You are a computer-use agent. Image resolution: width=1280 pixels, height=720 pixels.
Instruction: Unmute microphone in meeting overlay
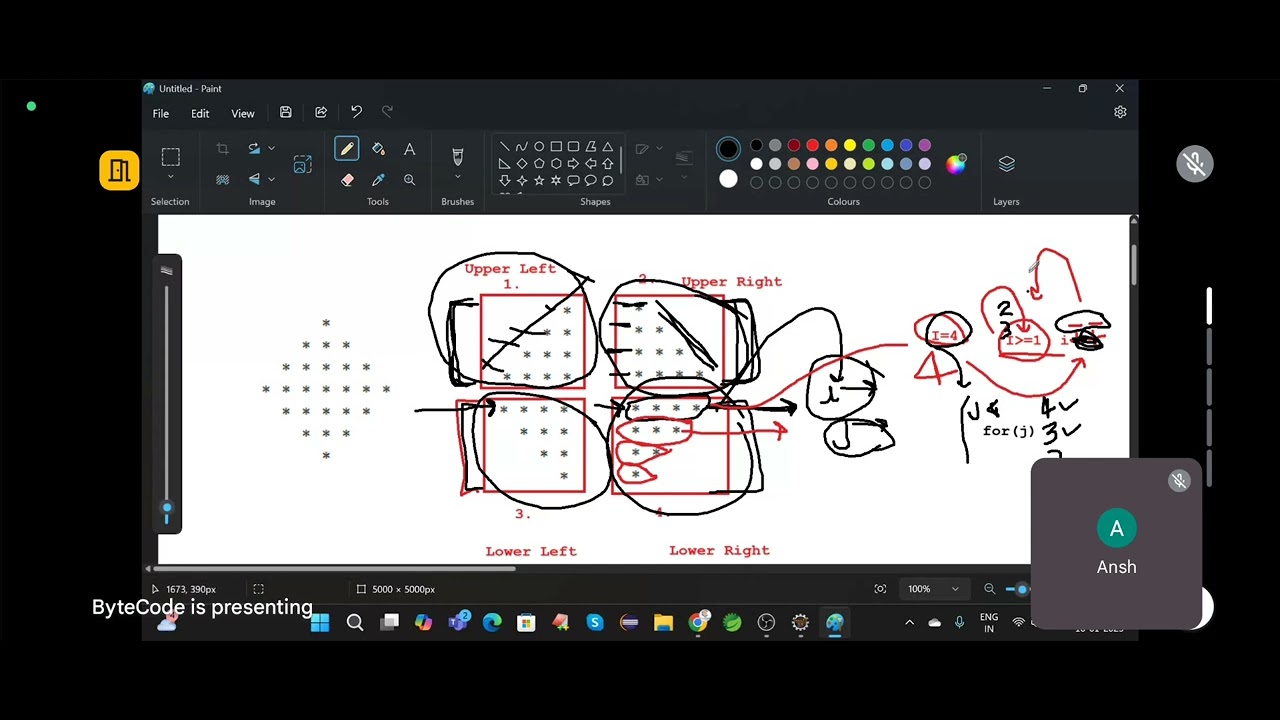[x=1195, y=164]
